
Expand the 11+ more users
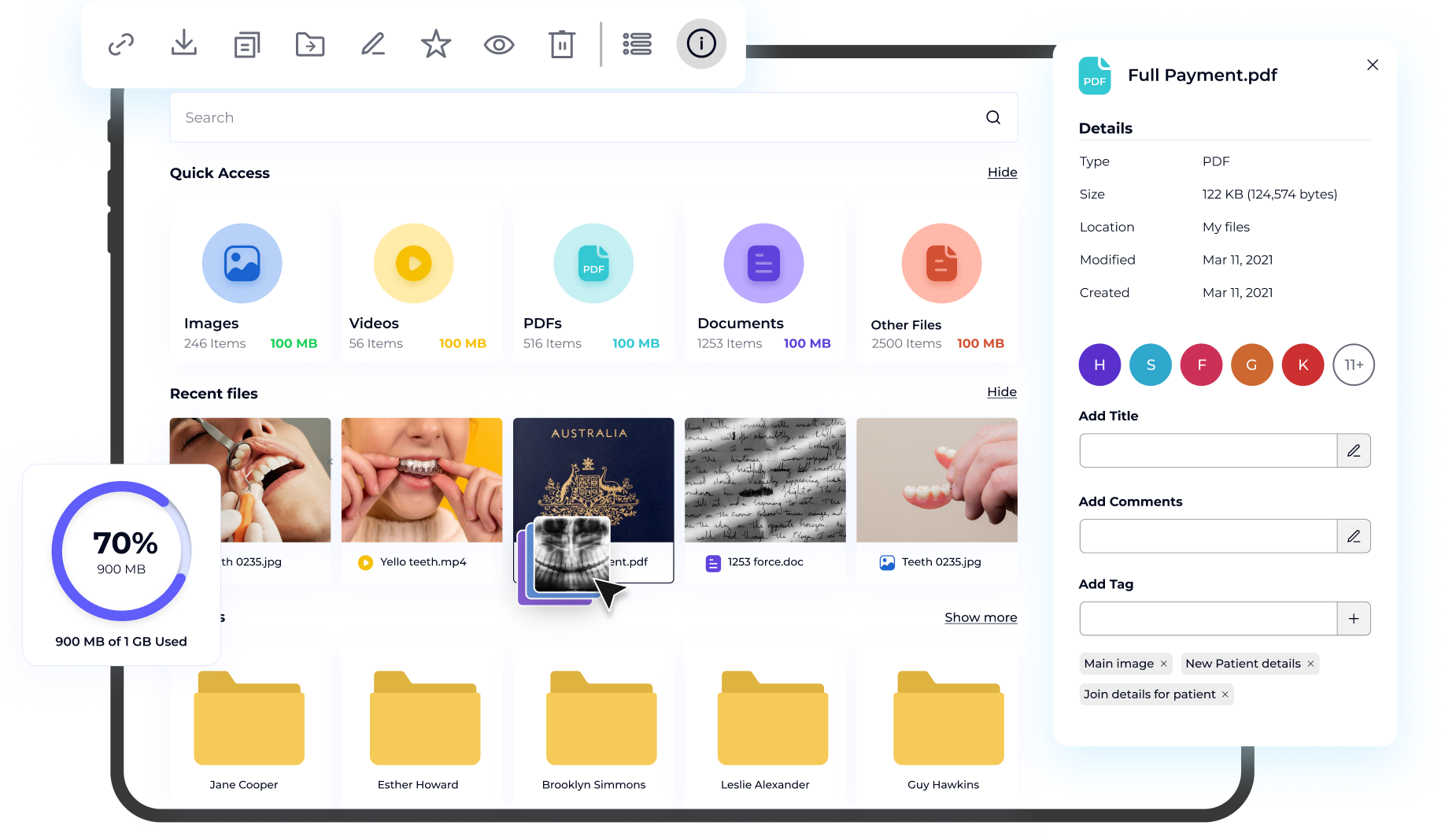tap(1354, 365)
